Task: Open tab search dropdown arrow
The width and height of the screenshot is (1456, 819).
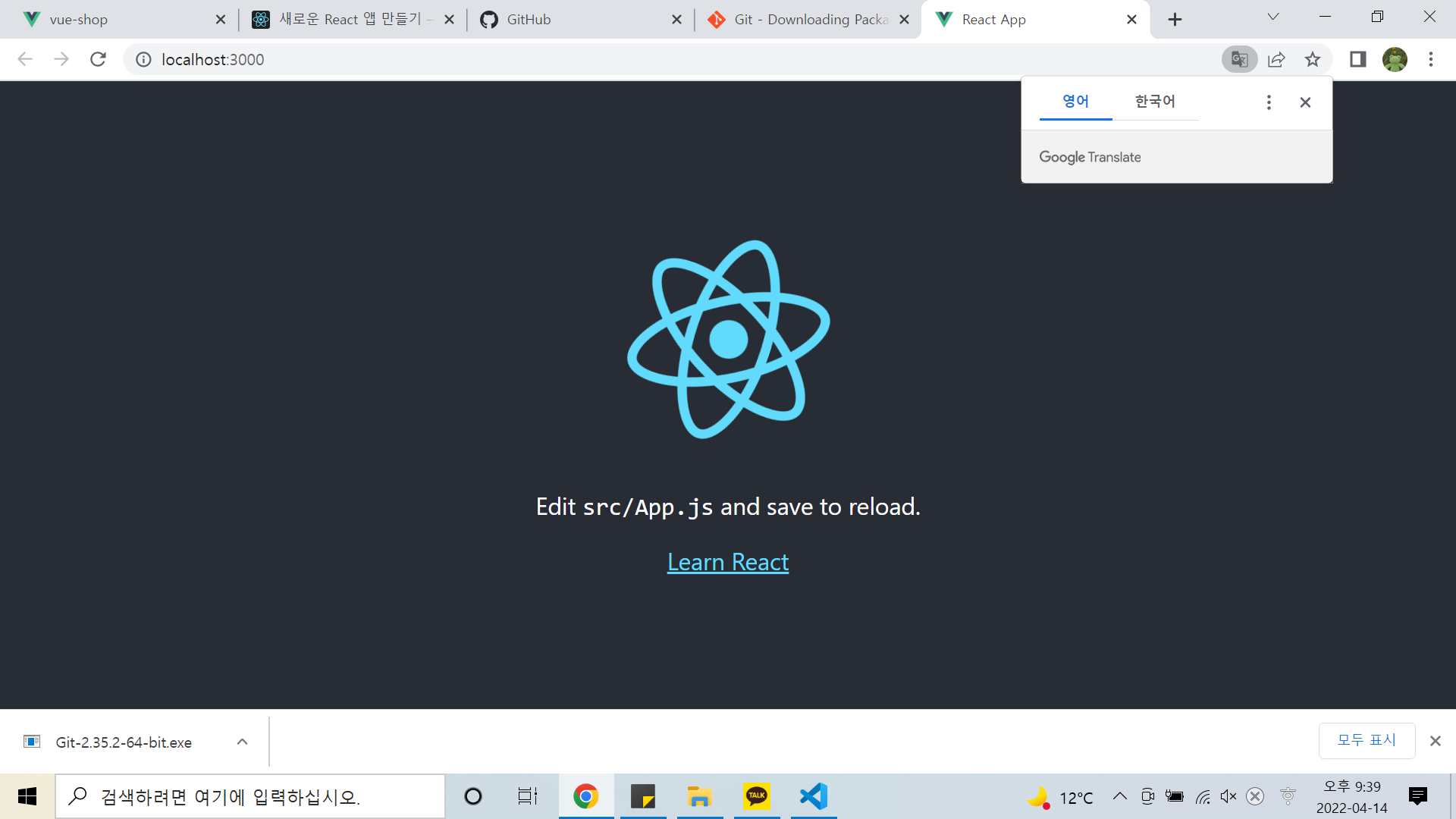Action: (x=1273, y=17)
